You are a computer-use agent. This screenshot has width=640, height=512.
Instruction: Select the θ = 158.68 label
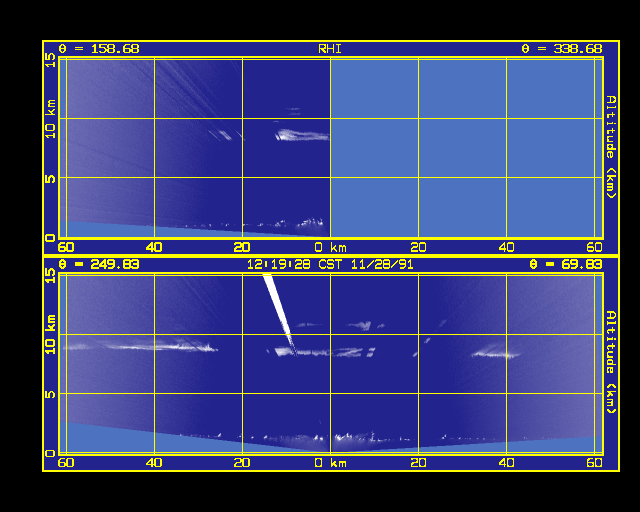[x=99, y=49]
